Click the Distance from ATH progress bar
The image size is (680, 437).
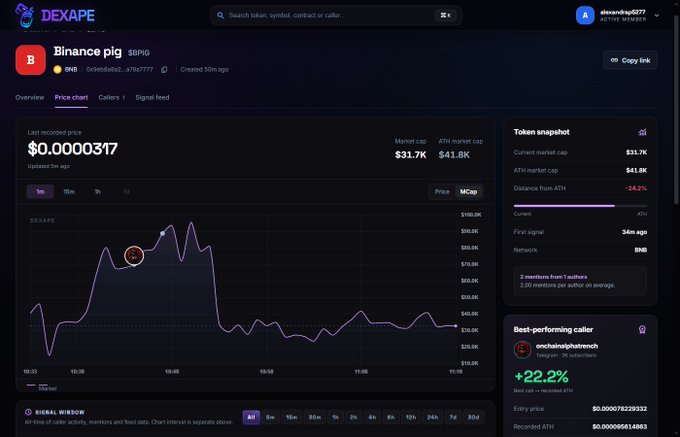point(580,206)
